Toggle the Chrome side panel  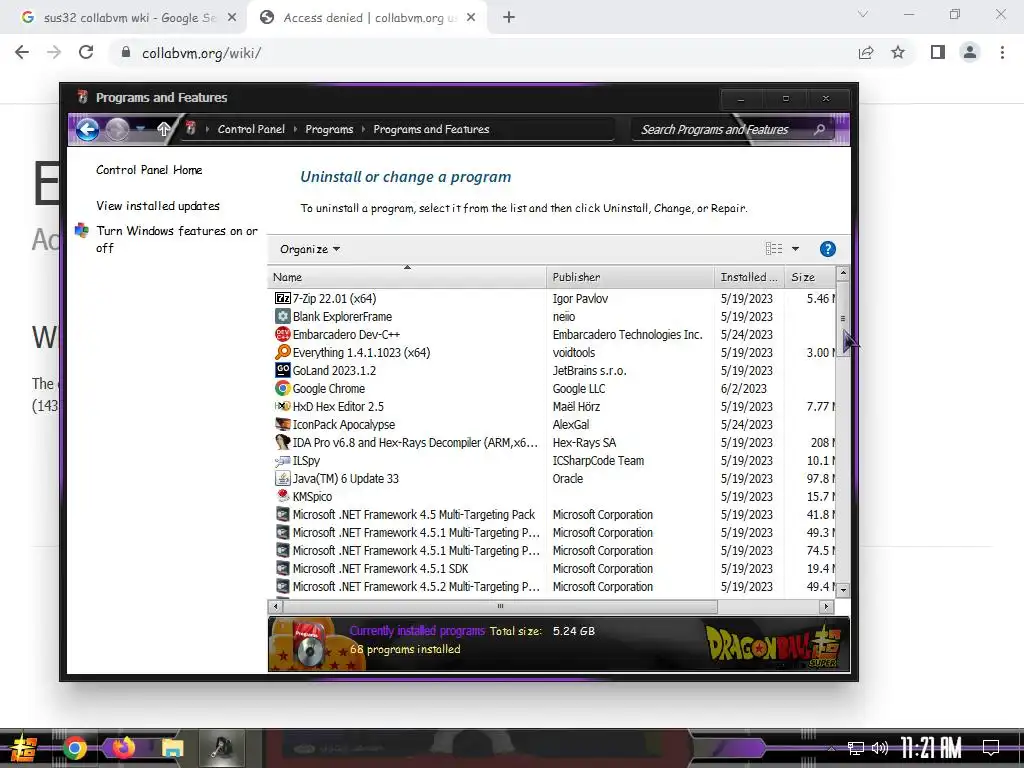(x=938, y=52)
